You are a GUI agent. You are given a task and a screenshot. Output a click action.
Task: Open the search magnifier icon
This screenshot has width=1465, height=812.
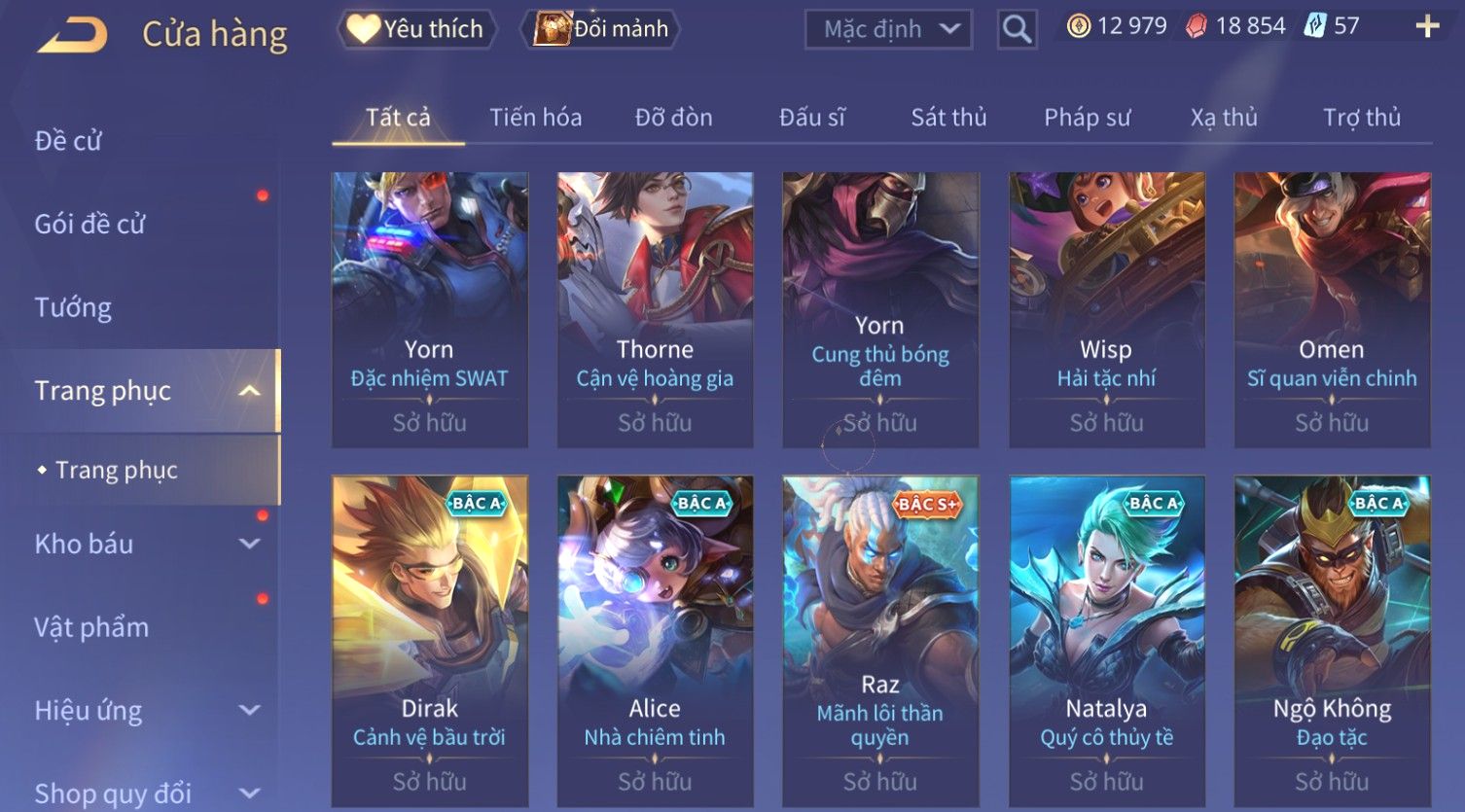pos(1017,29)
